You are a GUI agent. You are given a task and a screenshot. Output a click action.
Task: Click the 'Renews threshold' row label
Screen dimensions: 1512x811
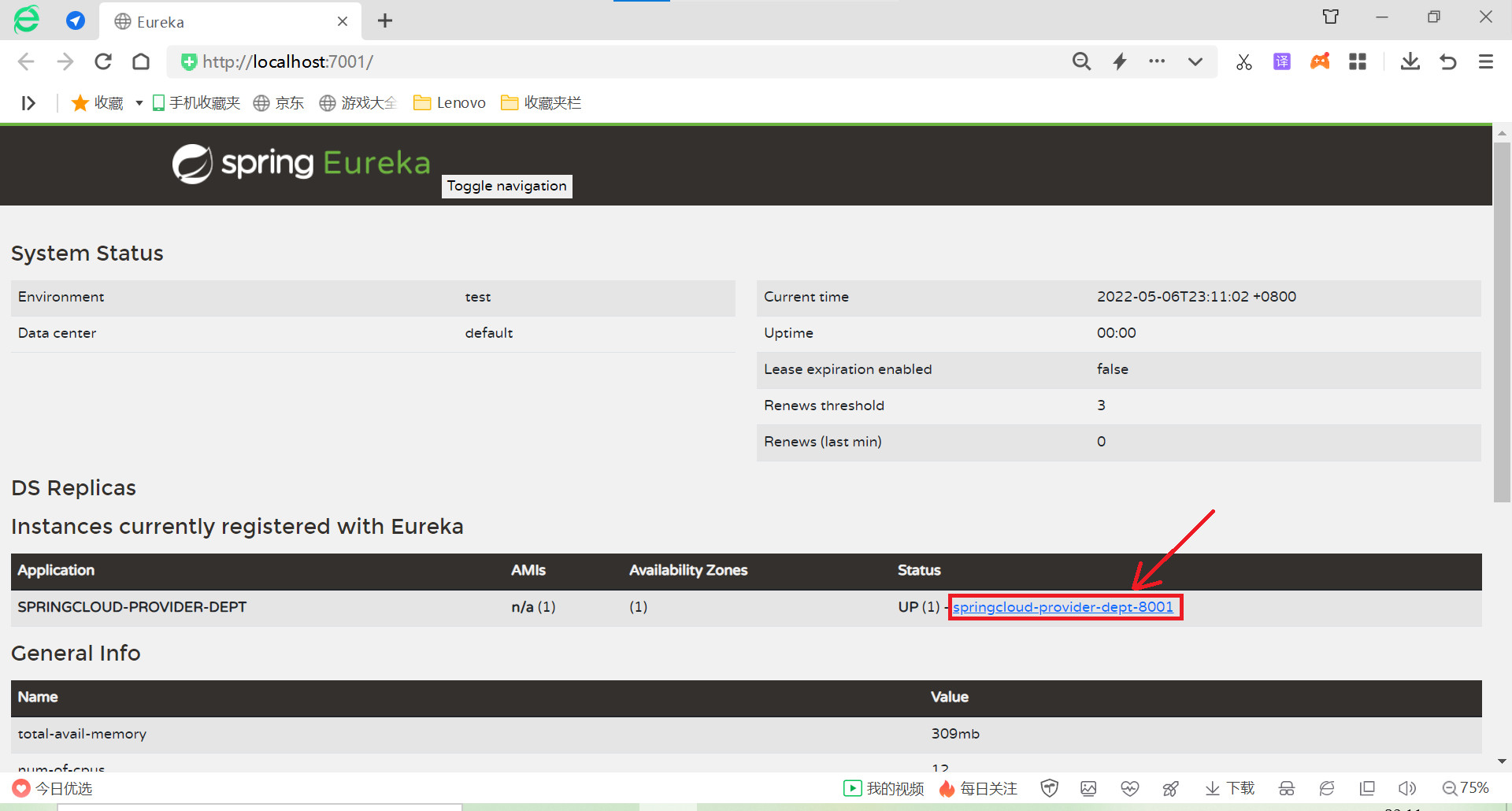[x=824, y=405]
